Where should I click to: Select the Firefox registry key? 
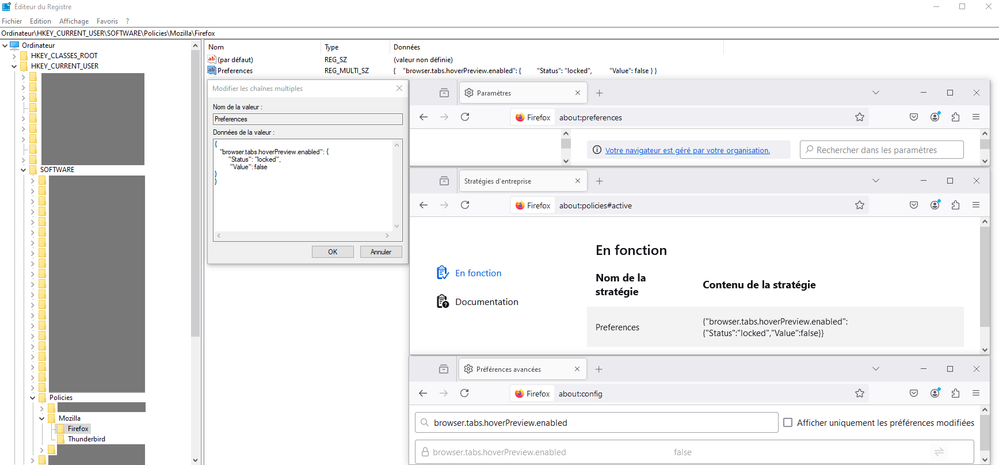(78, 429)
